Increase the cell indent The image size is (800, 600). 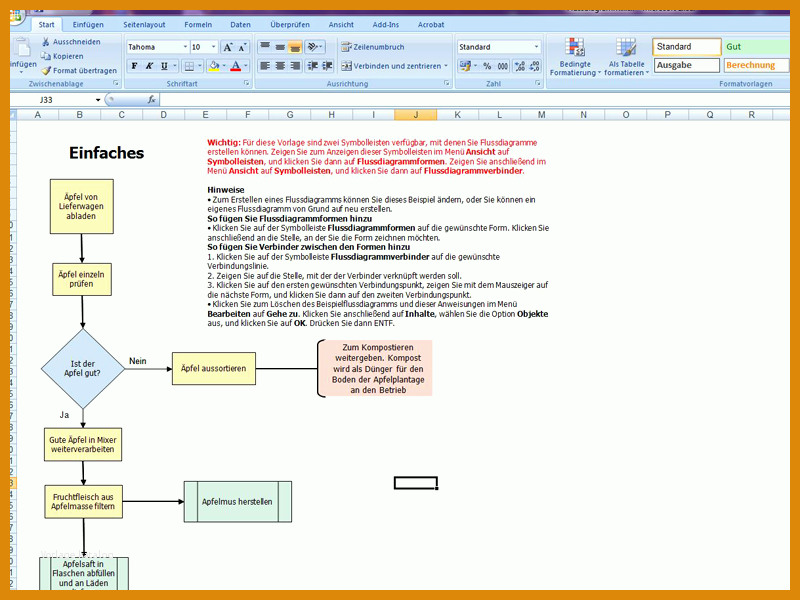click(x=327, y=66)
